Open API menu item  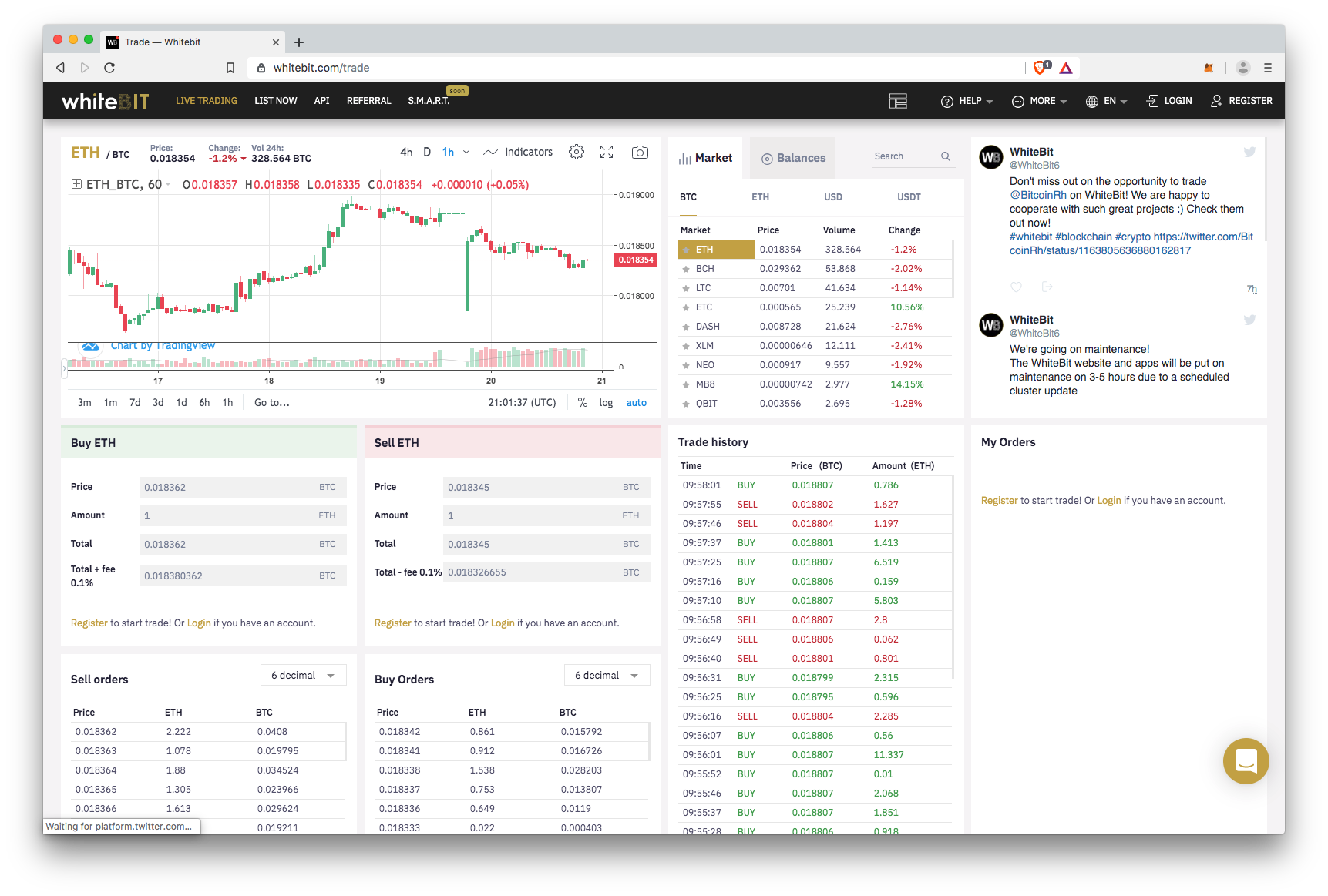tap(321, 101)
